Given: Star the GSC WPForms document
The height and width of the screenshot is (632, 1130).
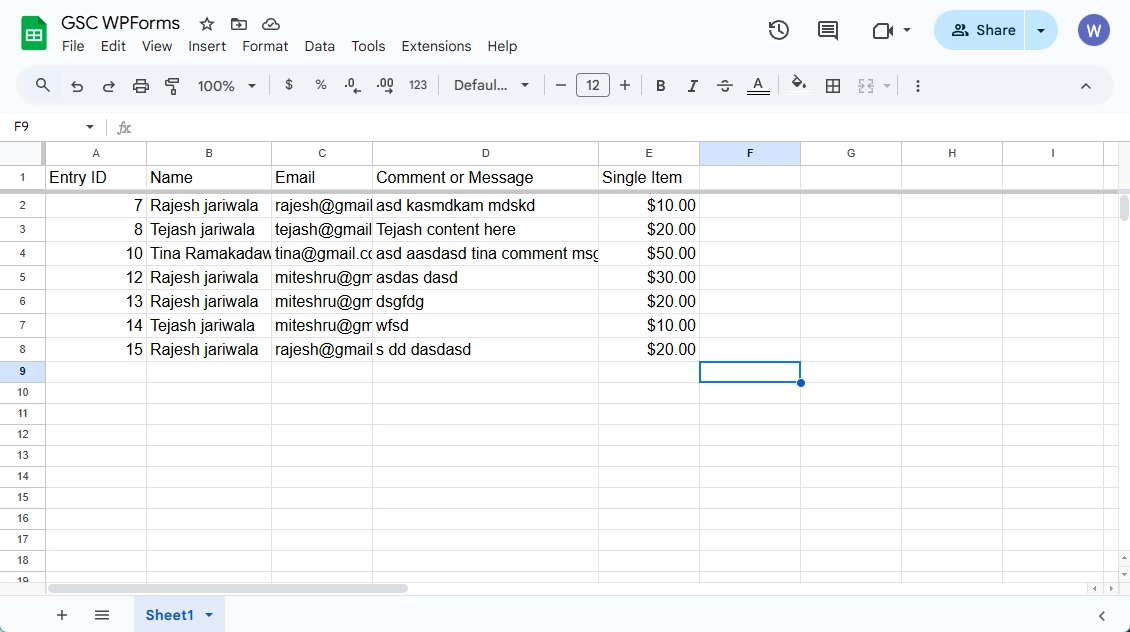Looking at the screenshot, I should pos(207,24).
